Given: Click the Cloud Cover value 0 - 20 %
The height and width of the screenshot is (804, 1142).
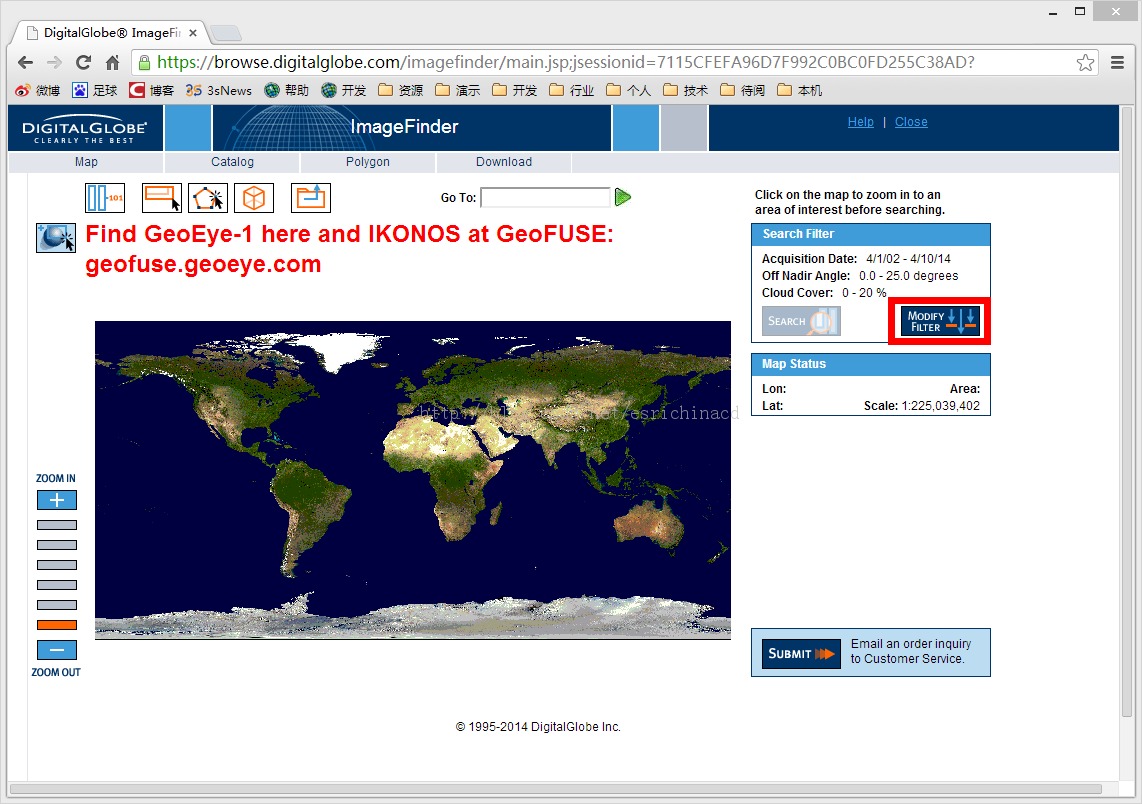Looking at the screenshot, I should [864, 293].
